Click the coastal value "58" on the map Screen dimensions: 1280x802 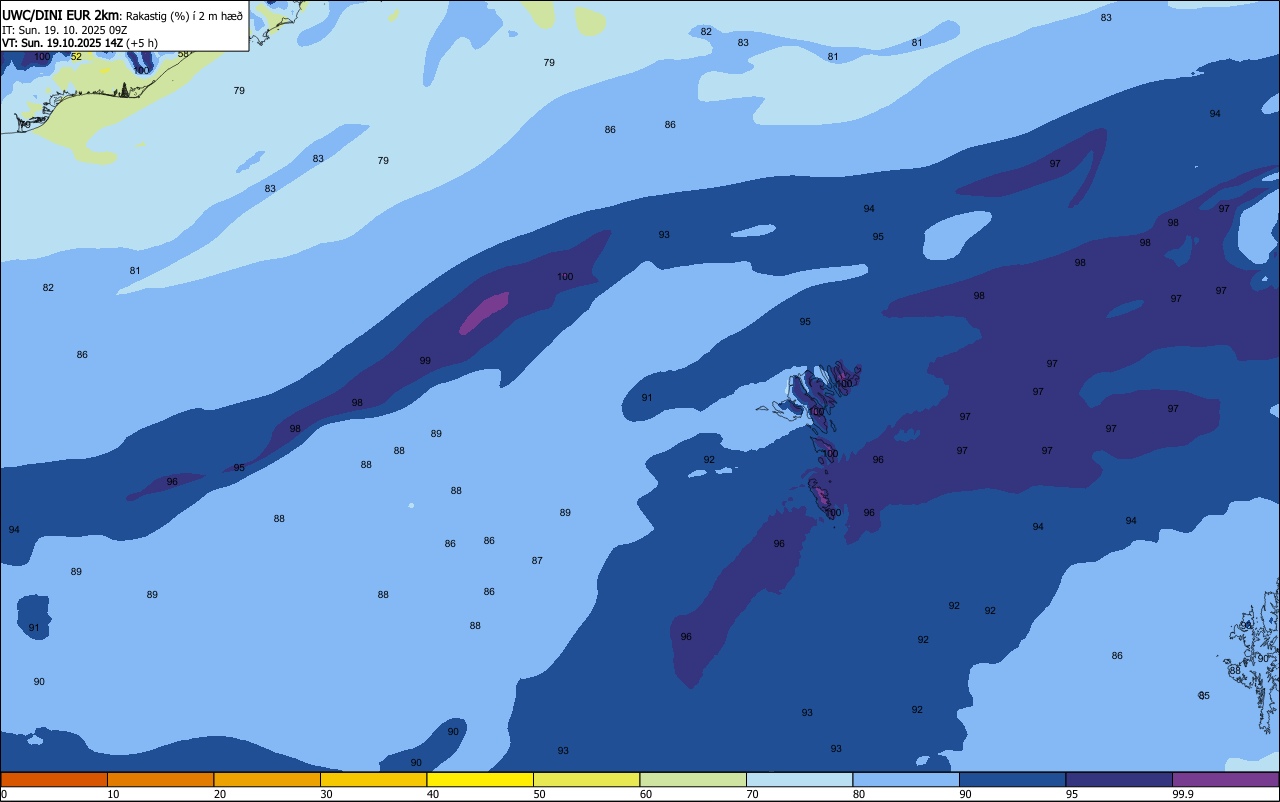[x=183, y=54]
